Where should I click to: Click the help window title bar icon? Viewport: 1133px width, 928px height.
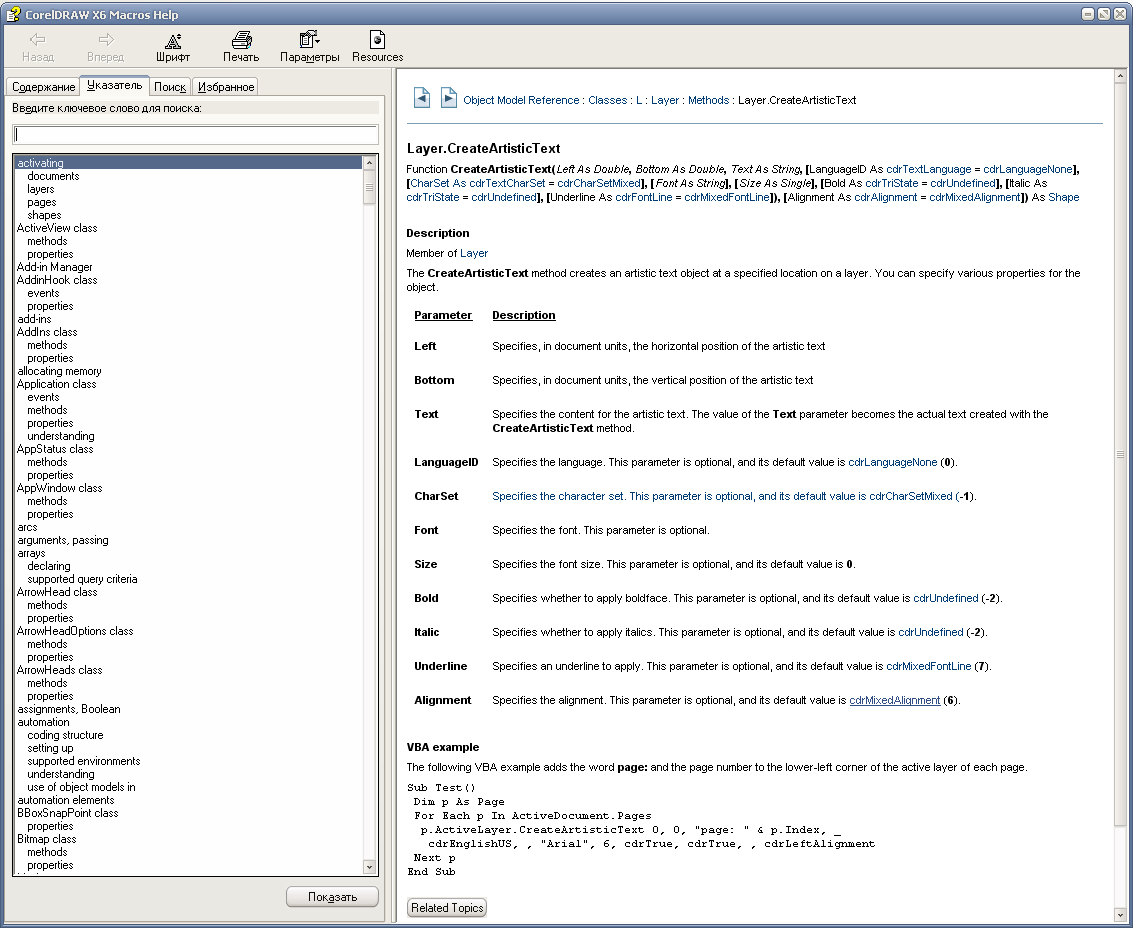[14, 13]
